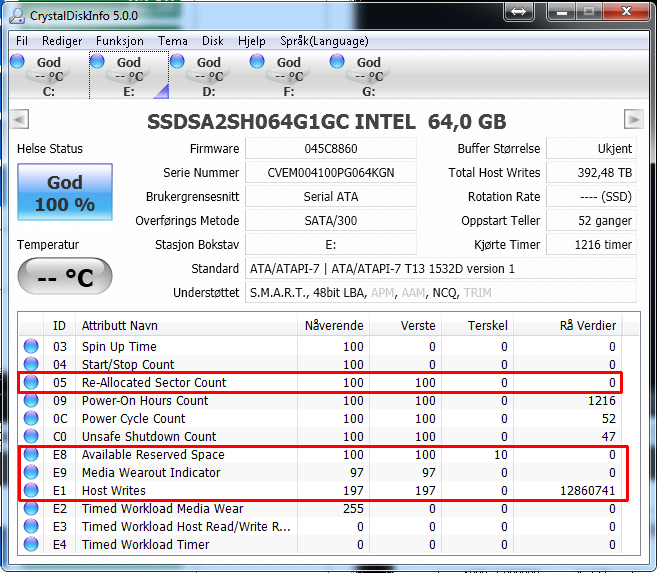This screenshot has width=657, height=573.
Task: Click the Firmware field 045C8860
Action: click(331, 149)
